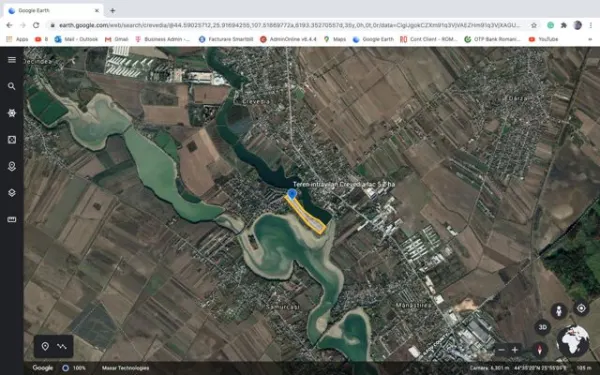600x375 pixels.
Task: Reload the Google Earth page
Action: point(36,25)
